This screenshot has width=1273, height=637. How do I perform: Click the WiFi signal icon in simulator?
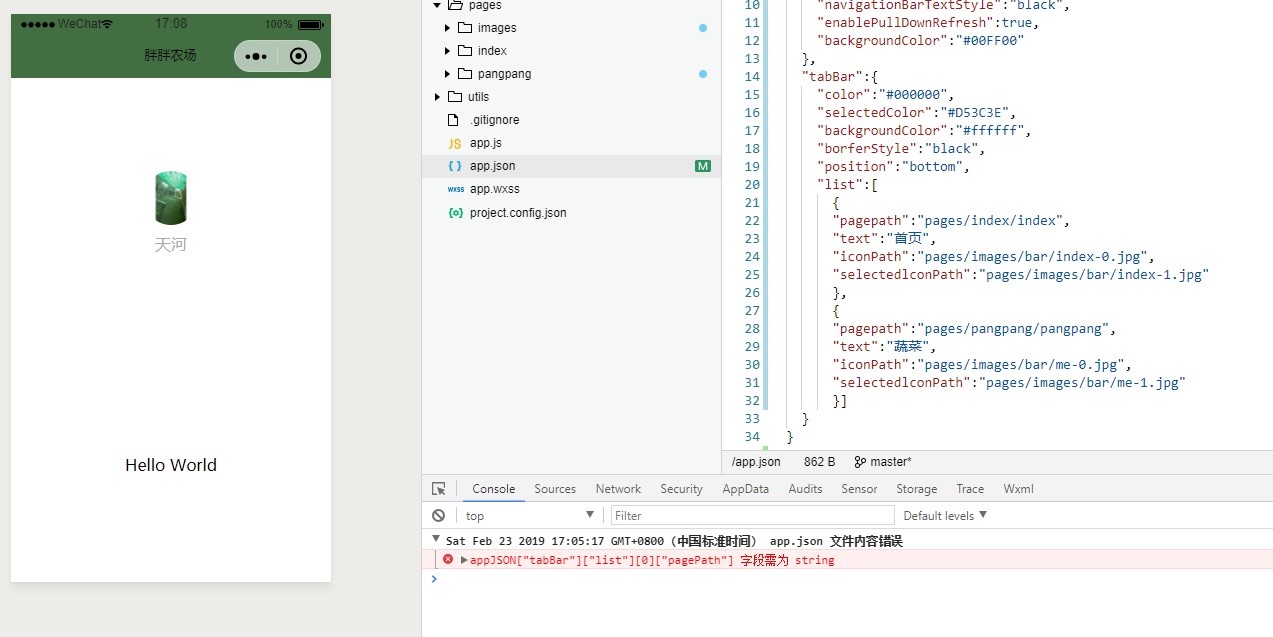(107, 24)
